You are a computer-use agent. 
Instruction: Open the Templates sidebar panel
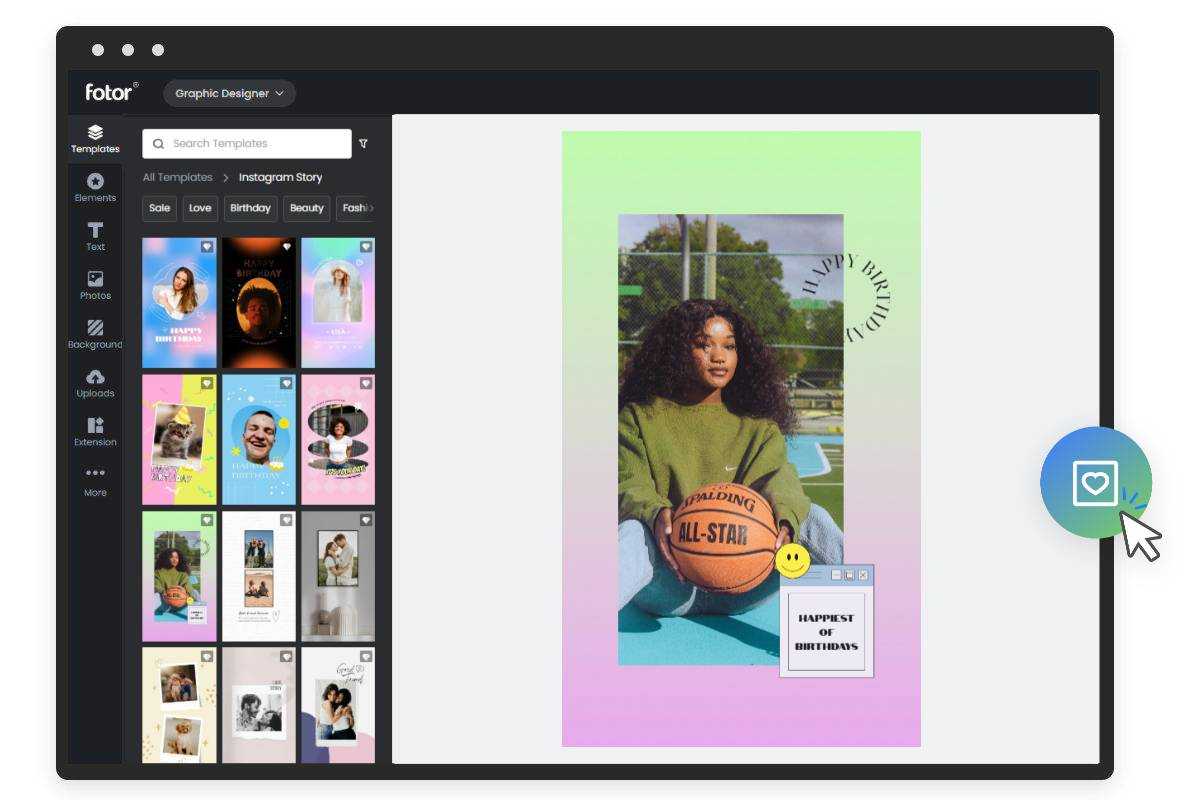[x=95, y=139]
